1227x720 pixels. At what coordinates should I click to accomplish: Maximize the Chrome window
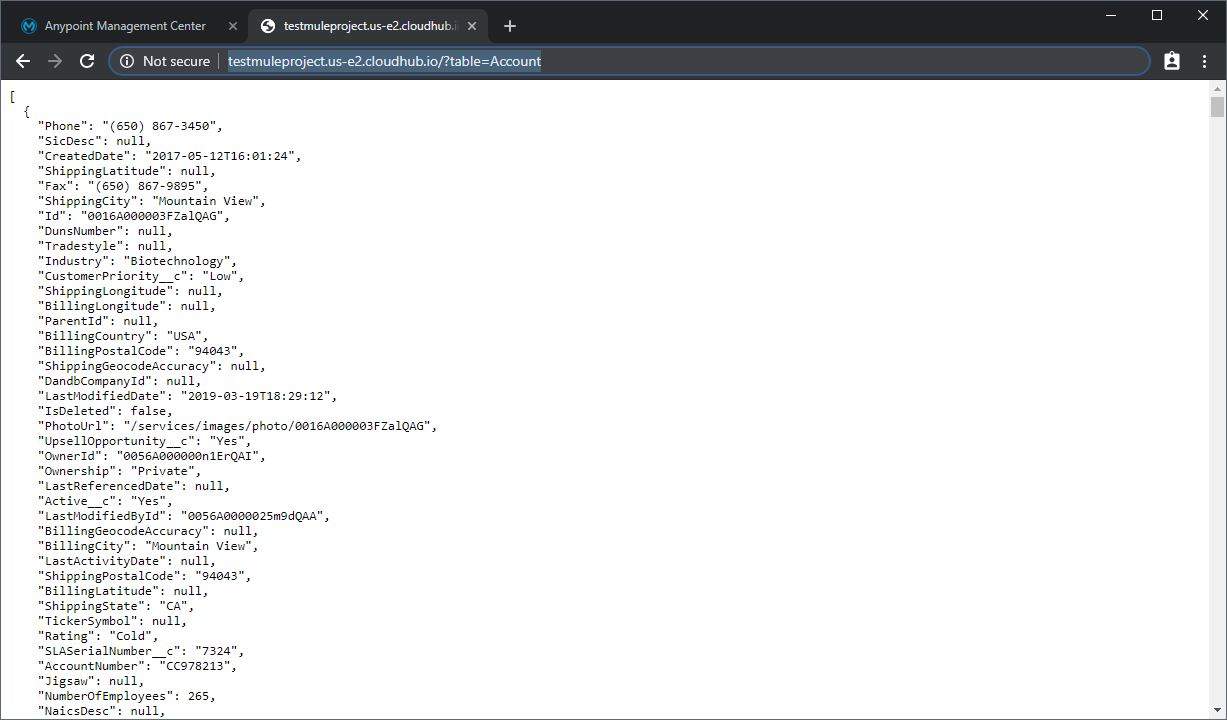[x=1157, y=15]
